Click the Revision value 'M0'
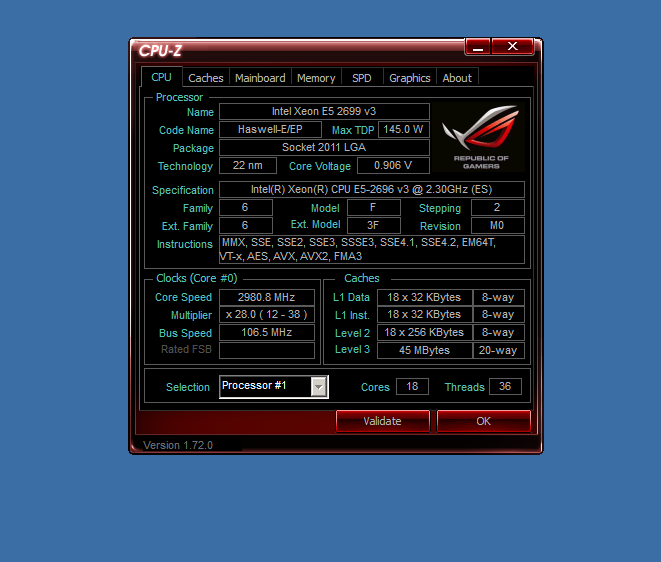661x562 pixels. [x=497, y=225]
